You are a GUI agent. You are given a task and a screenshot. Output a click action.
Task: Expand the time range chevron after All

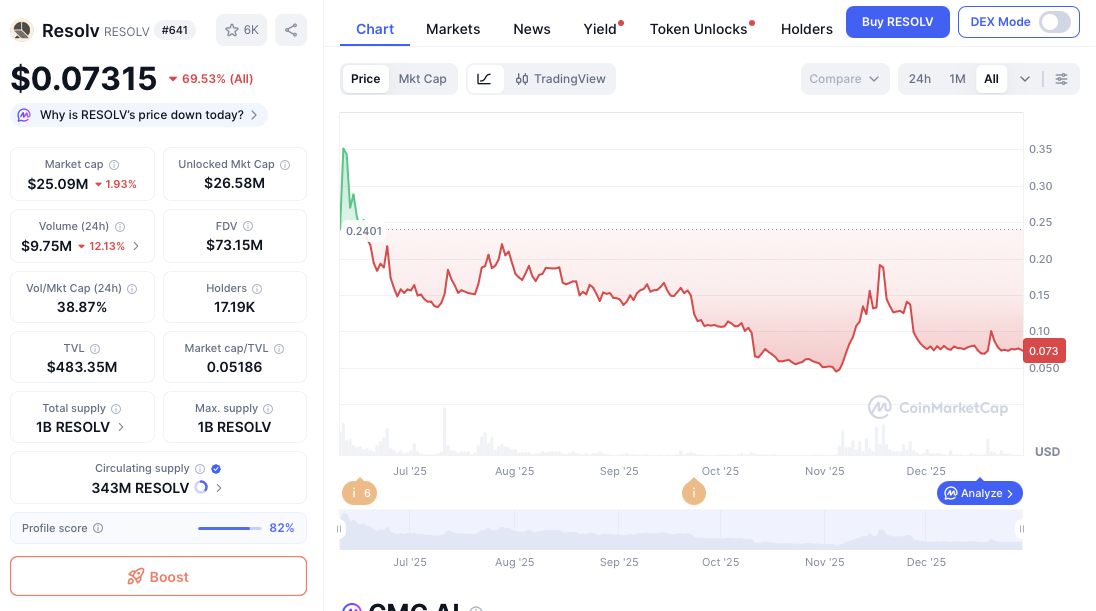click(1025, 79)
